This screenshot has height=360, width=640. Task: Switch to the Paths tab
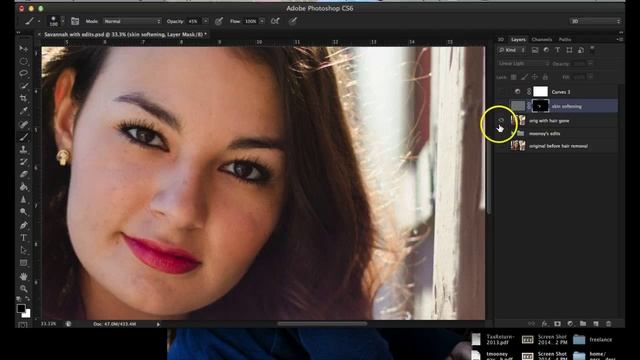(565, 40)
